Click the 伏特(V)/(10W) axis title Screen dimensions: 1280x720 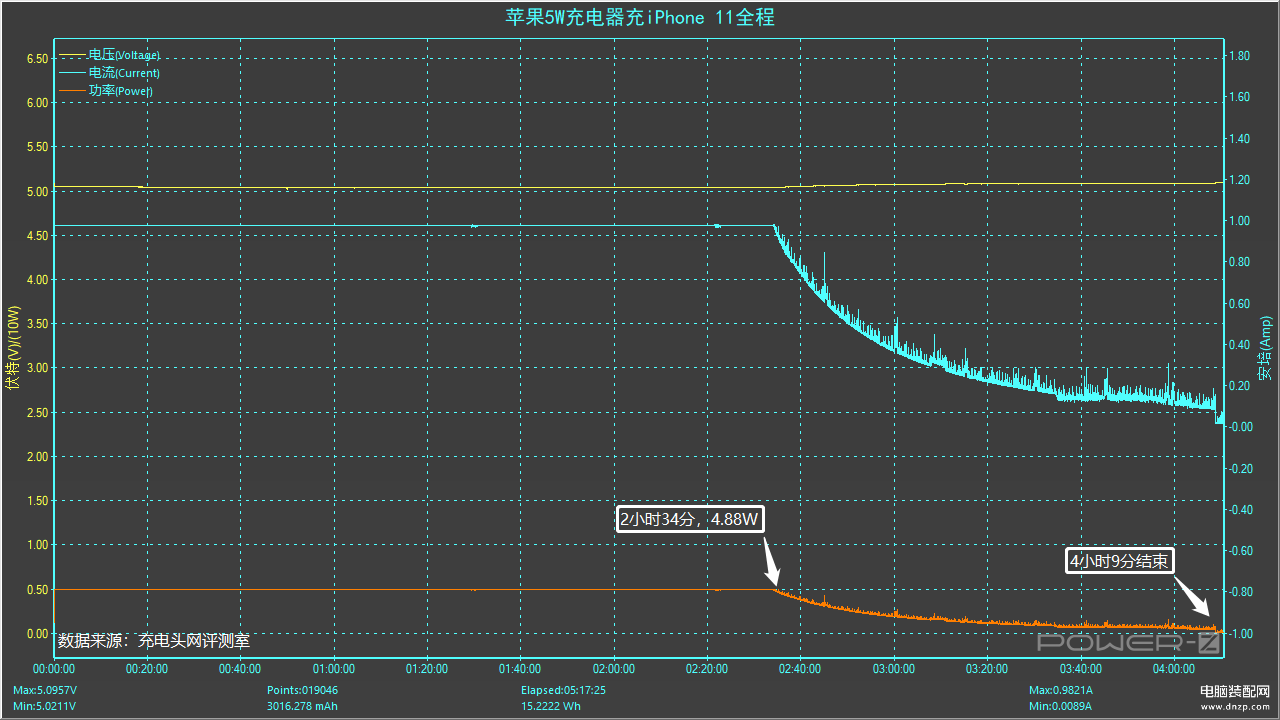[13, 348]
